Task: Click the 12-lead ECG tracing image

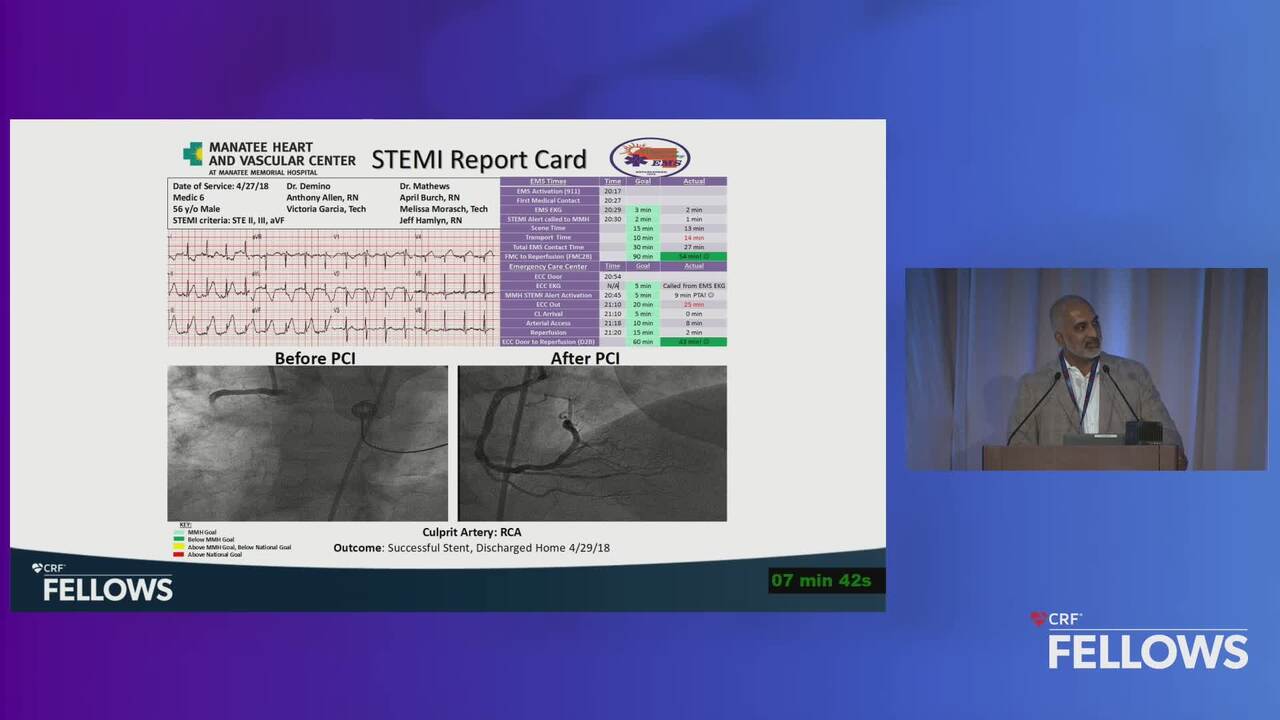Action: coord(333,288)
